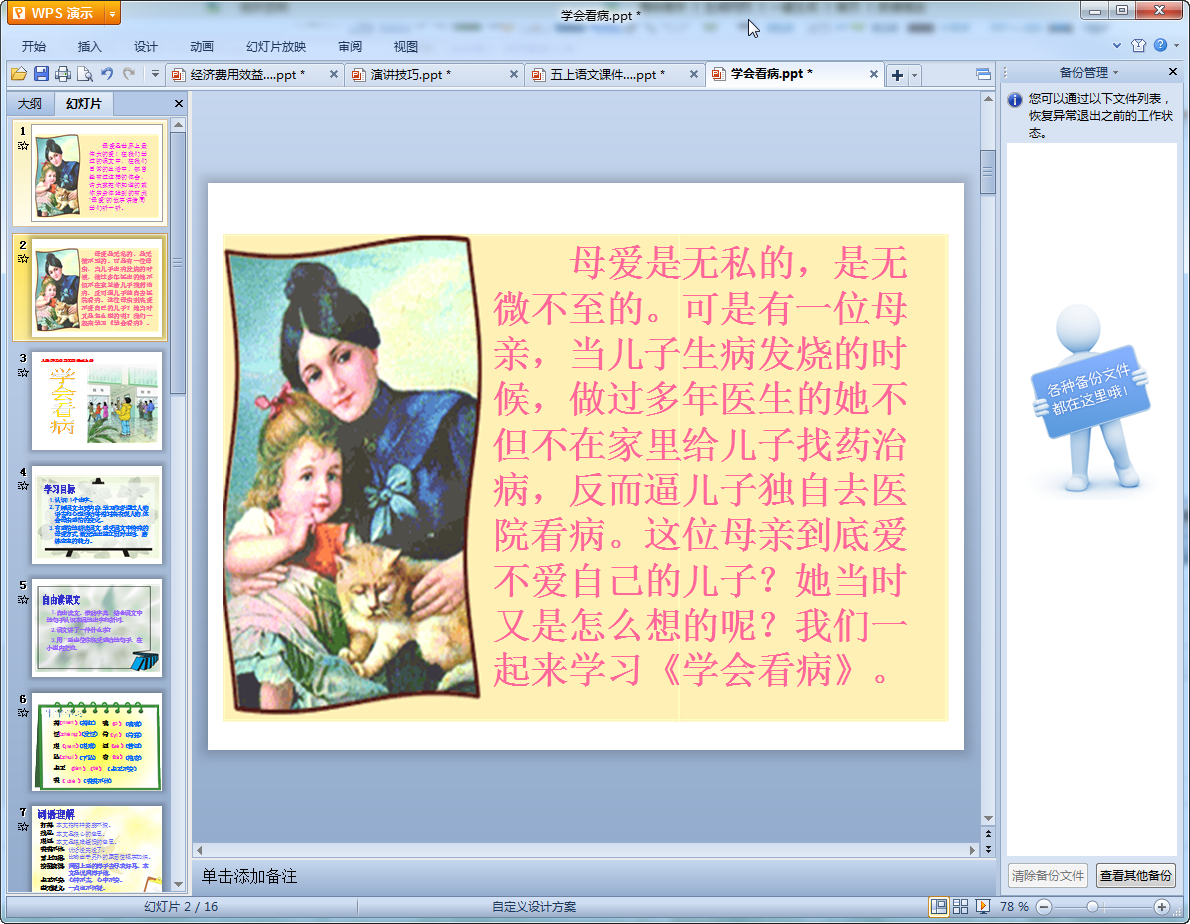Click the info icon in backup pane

pos(1015,99)
